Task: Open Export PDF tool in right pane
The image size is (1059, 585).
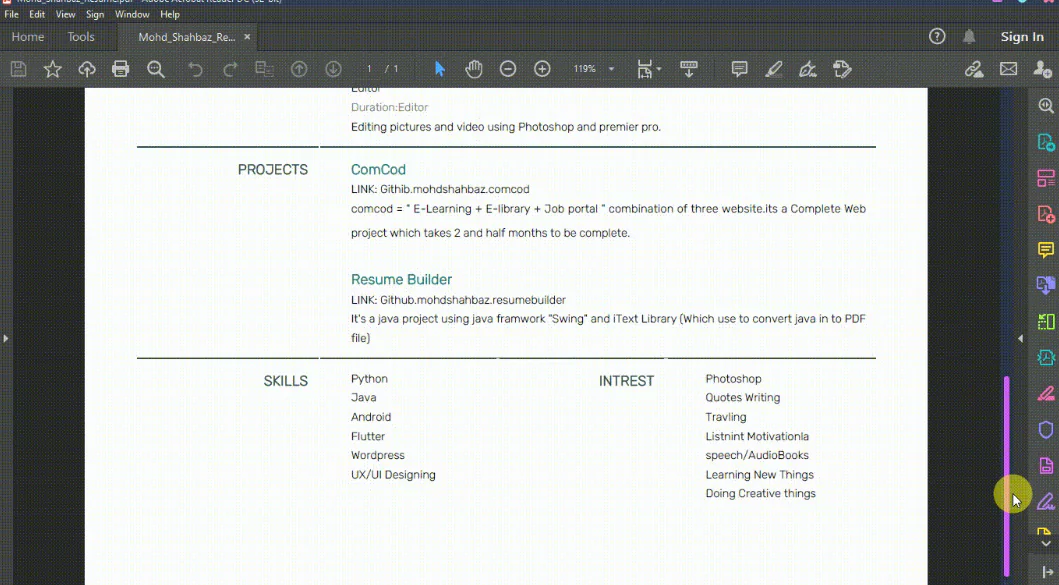Action: pyautogui.click(x=1045, y=142)
